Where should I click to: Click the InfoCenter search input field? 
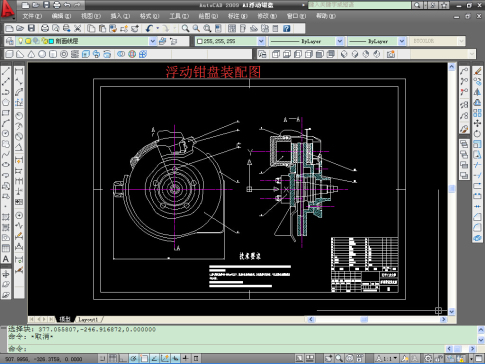[359, 5]
